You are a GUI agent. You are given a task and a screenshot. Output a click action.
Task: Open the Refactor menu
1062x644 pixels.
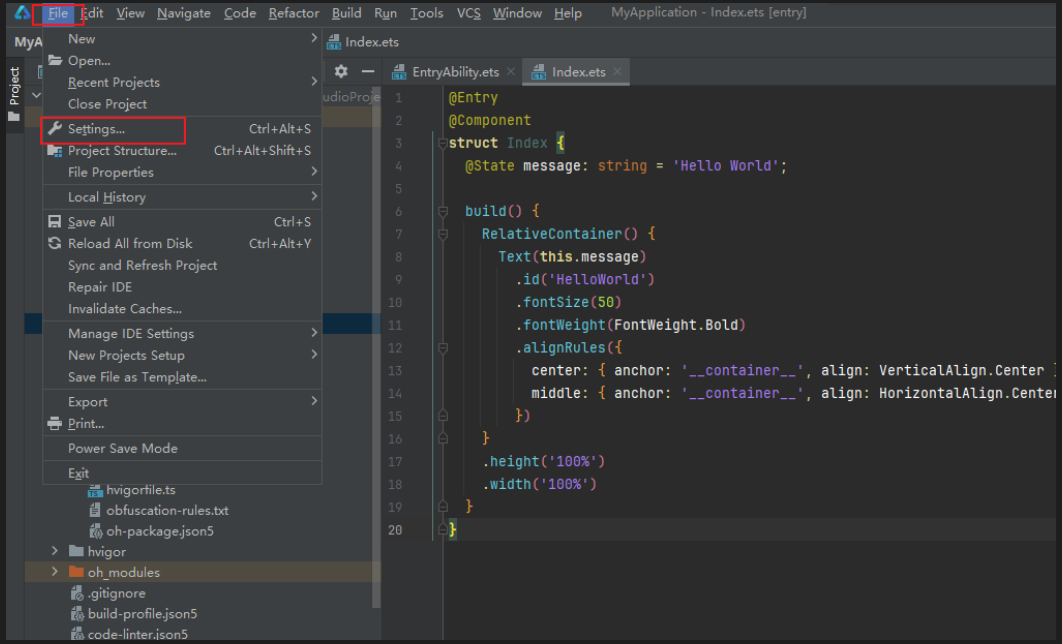point(293,14)
